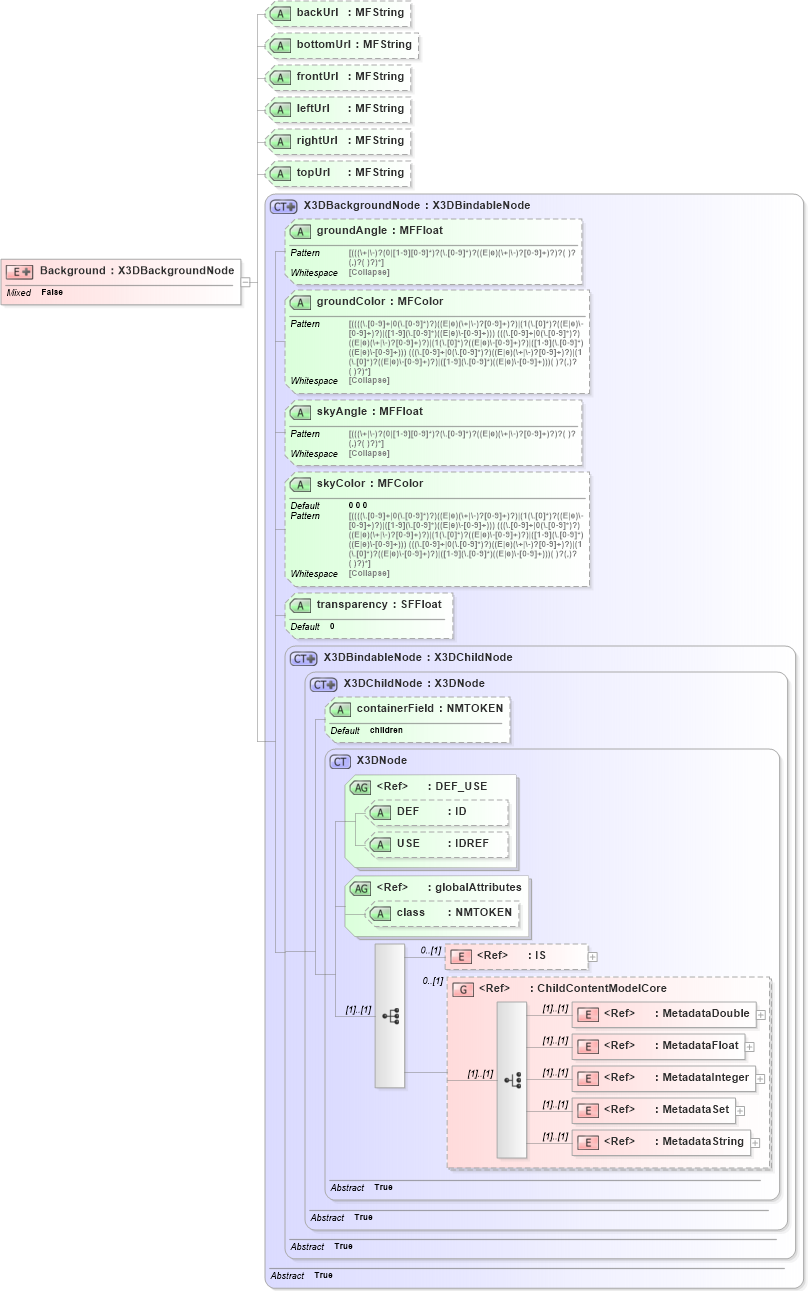Click the rightUrl attribute icon
808x1291 pixels.
(281, 141)
